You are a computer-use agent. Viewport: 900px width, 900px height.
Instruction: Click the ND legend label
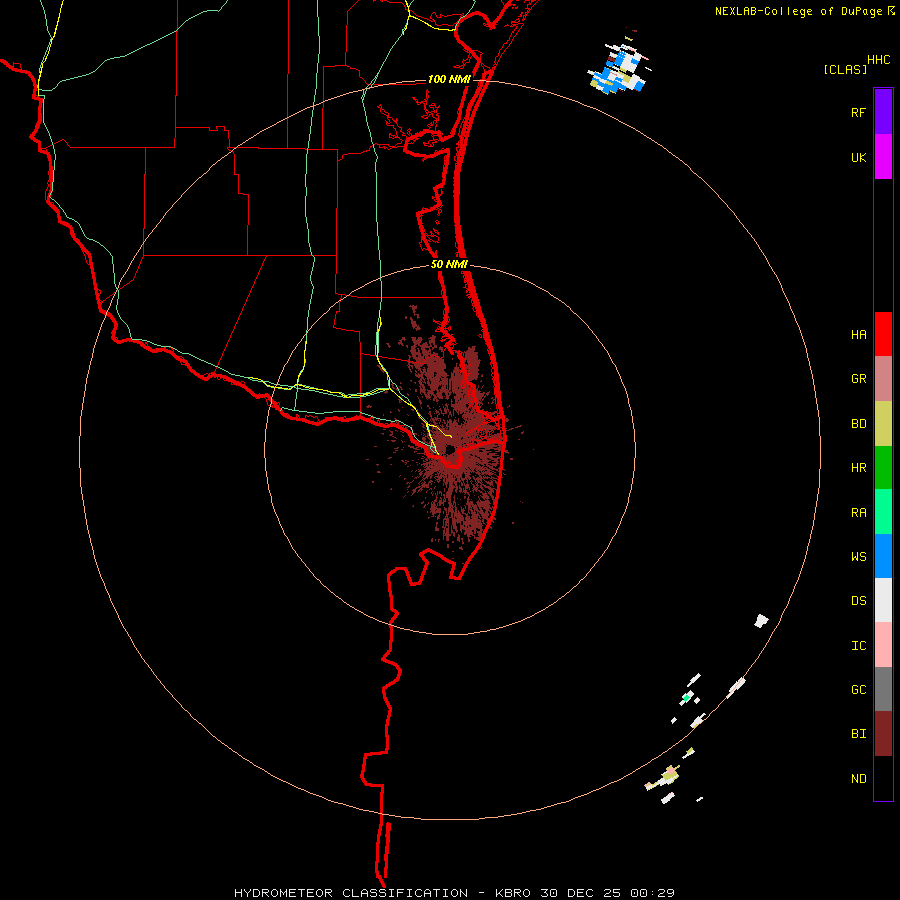tap(859, 779)
